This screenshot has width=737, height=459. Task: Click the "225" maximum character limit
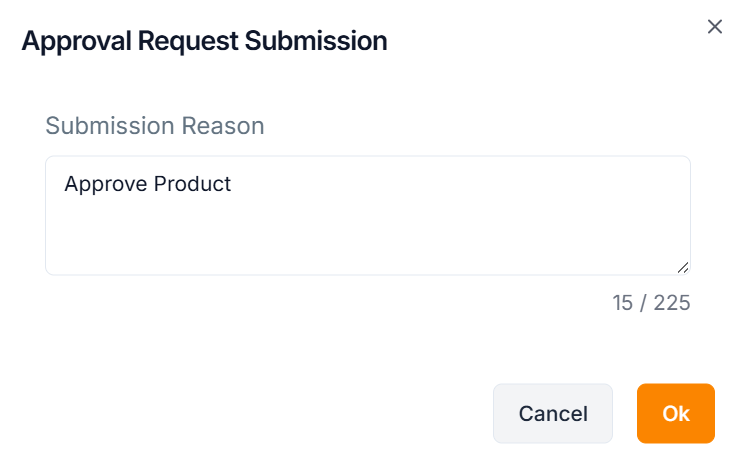(672, 302)
